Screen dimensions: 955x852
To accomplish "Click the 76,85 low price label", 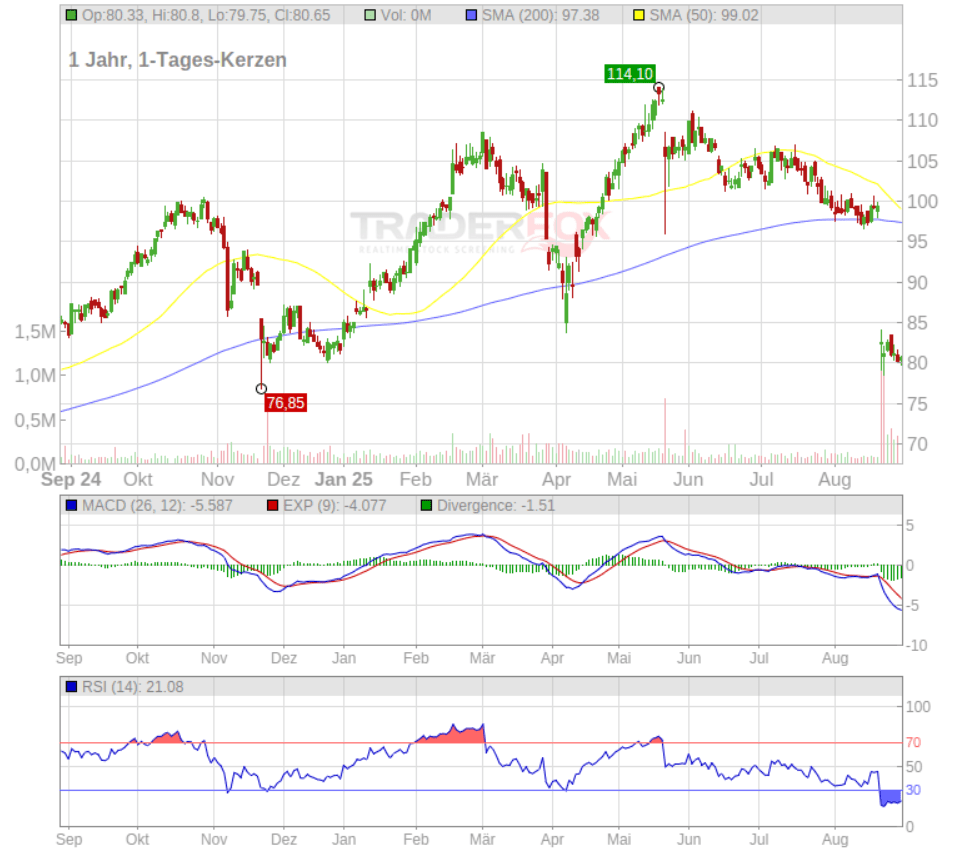I will click(x=286, y=403).
